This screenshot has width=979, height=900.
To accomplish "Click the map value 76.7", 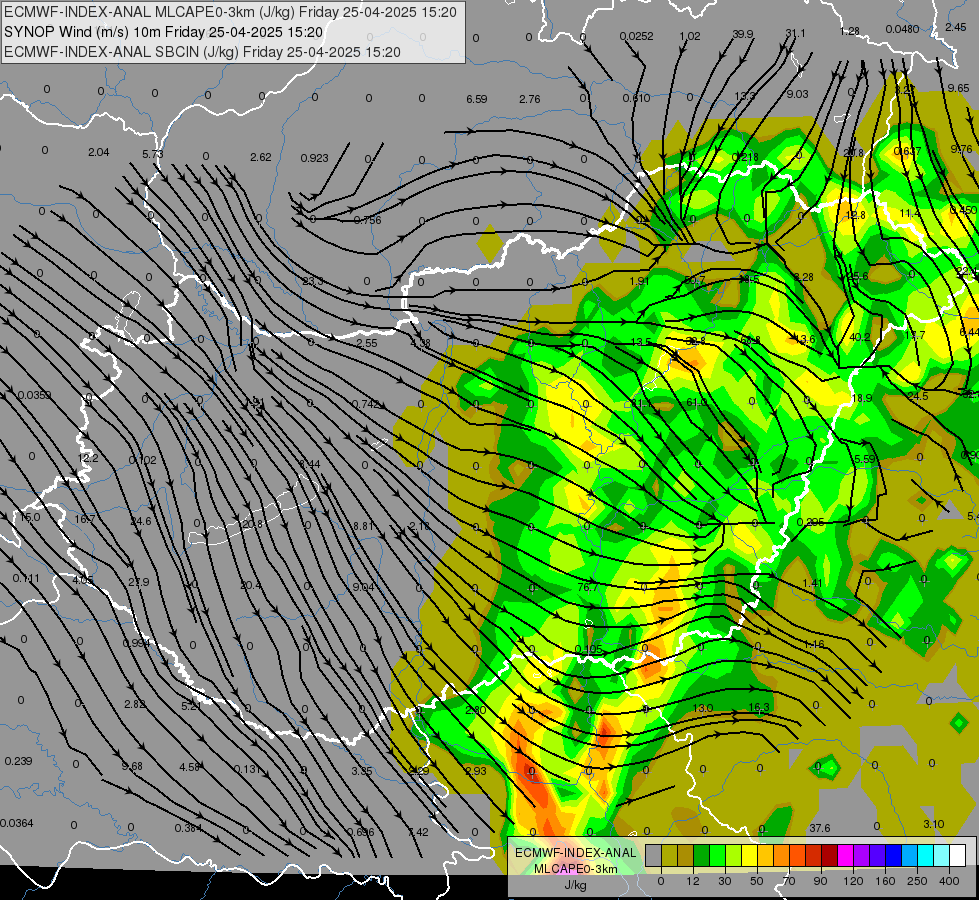I will click(588, 587).
